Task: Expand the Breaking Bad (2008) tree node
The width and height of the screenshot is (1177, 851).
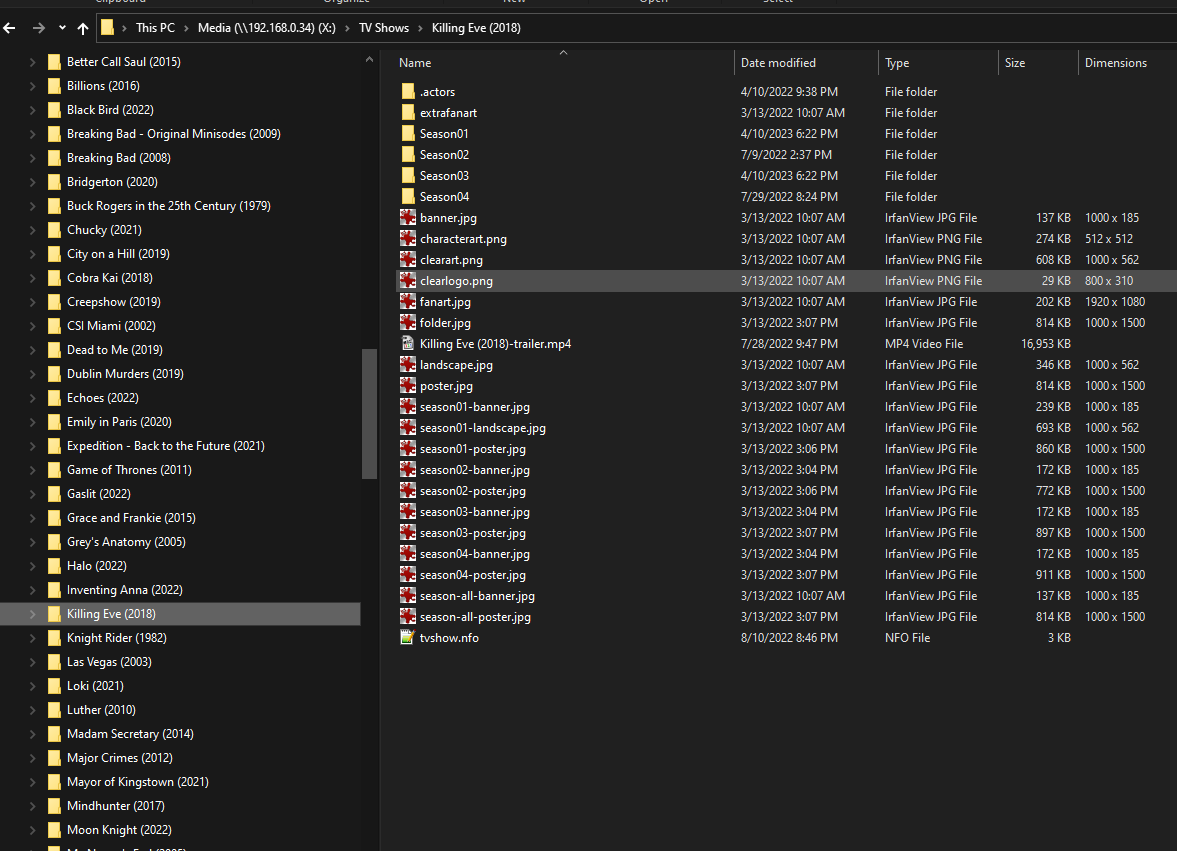Action: (x=32, y=158)
